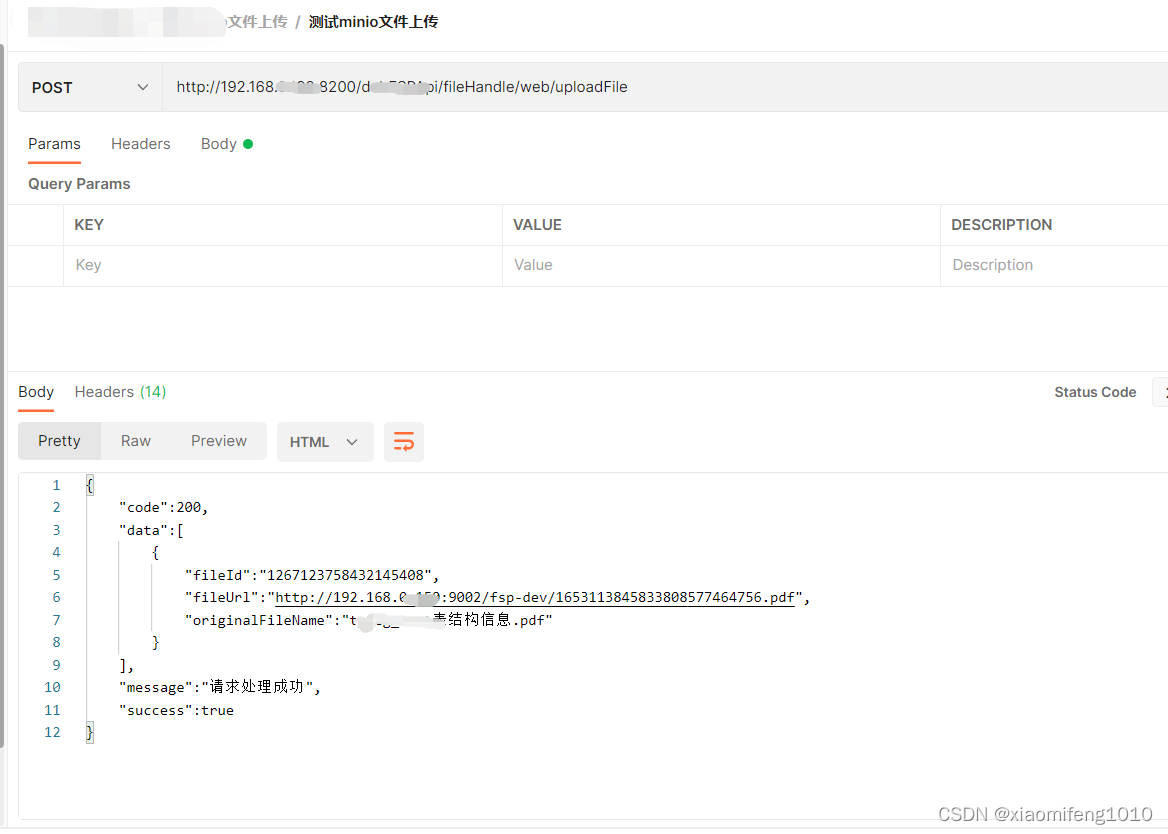Viewport: 1168px width, 834px height.
Task: Collapse the JSON root brace on line 1
Action: pyautogui.click(x=89, y=486)
